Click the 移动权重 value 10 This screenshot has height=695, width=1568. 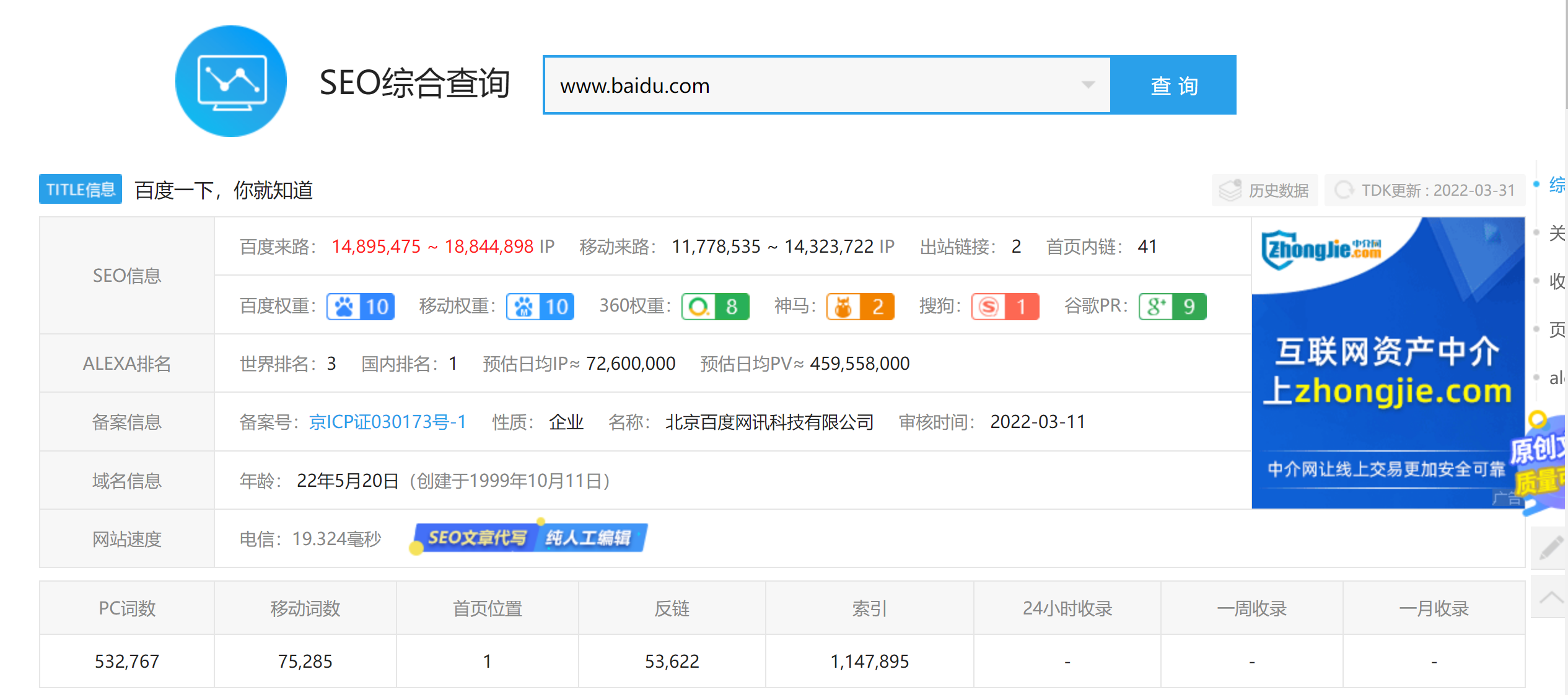(x=557, y=307)
